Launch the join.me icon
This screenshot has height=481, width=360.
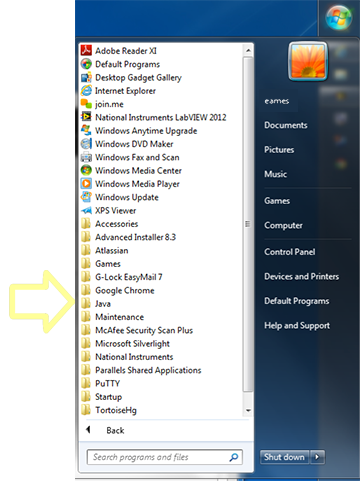tap(86, 104)
